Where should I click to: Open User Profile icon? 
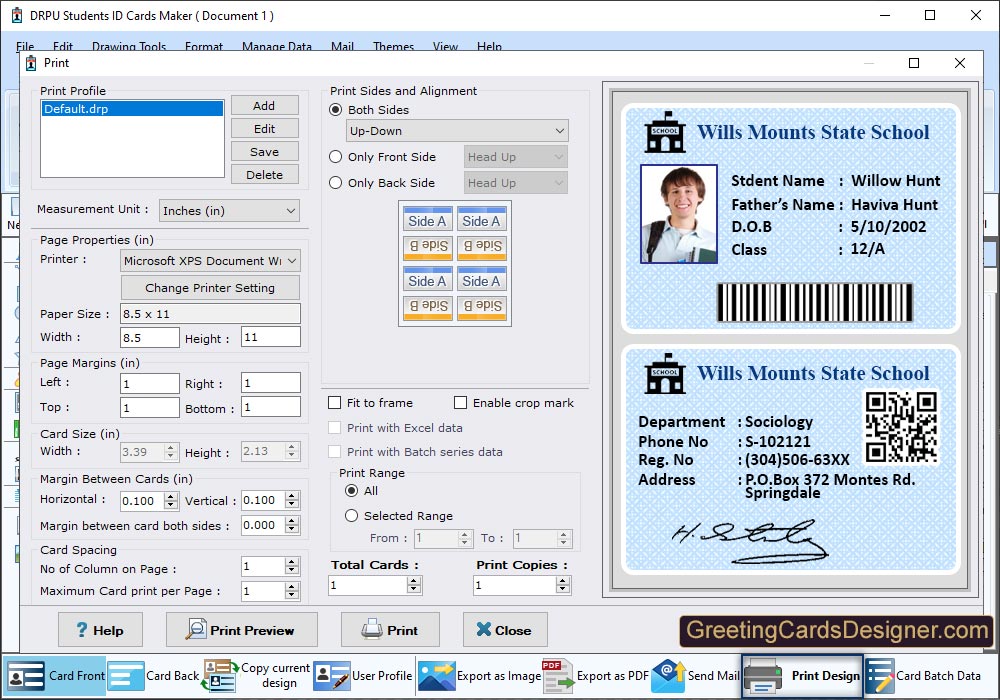(x=332, y=676)
